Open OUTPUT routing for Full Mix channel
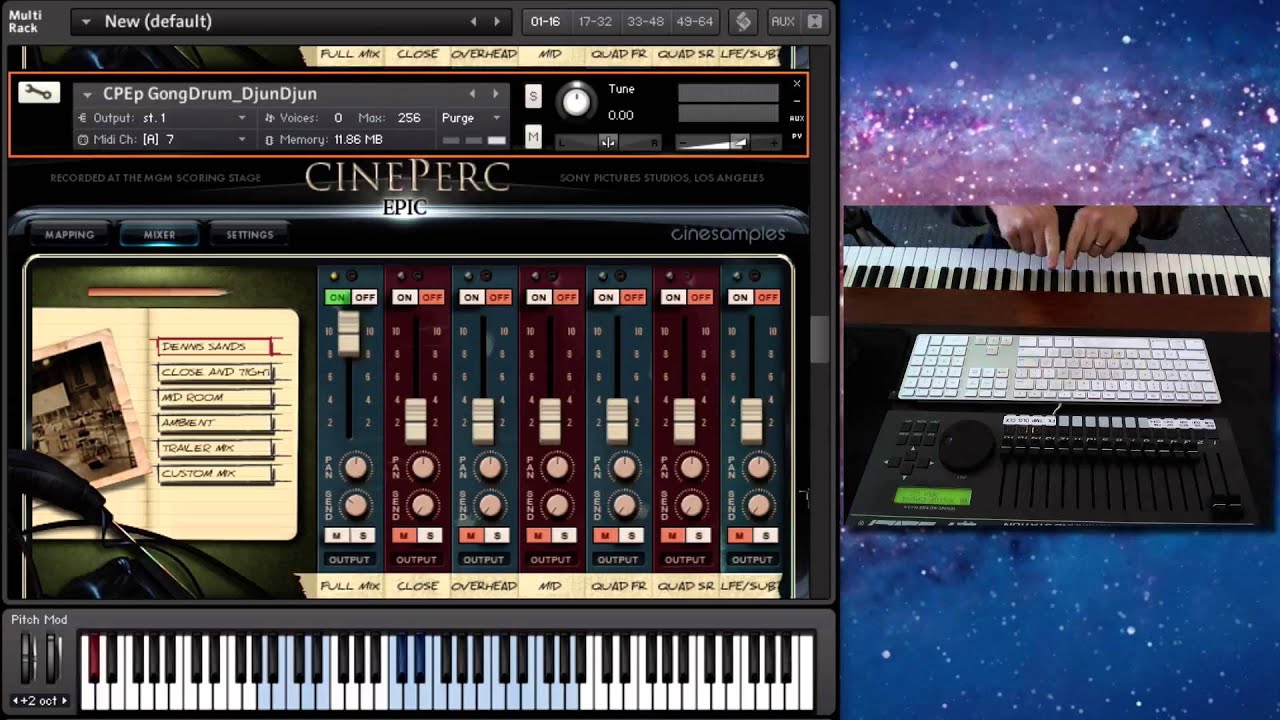Image resolution: width=1280 pixels, height=720 pixels. tap(349, 559)
